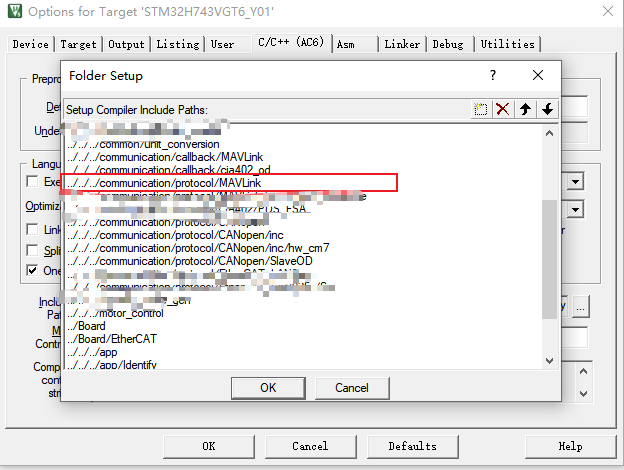Select the ../../../app path entry
Viewport: 624px width, 470px height.
(92, 352)
